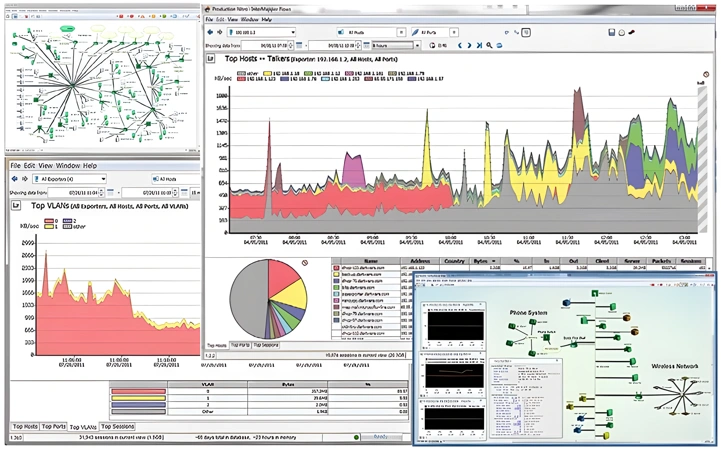The image size is (721, 450).
Task: Click the refresh icon after the magnifier
Action: [499, 46]
